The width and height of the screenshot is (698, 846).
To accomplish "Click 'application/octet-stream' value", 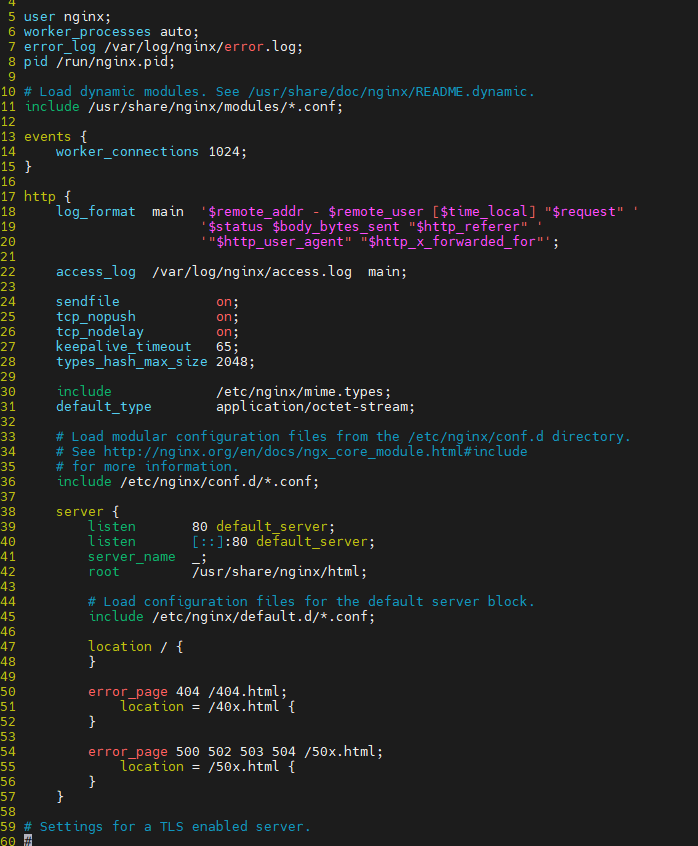I will click(x=312, y=407).
